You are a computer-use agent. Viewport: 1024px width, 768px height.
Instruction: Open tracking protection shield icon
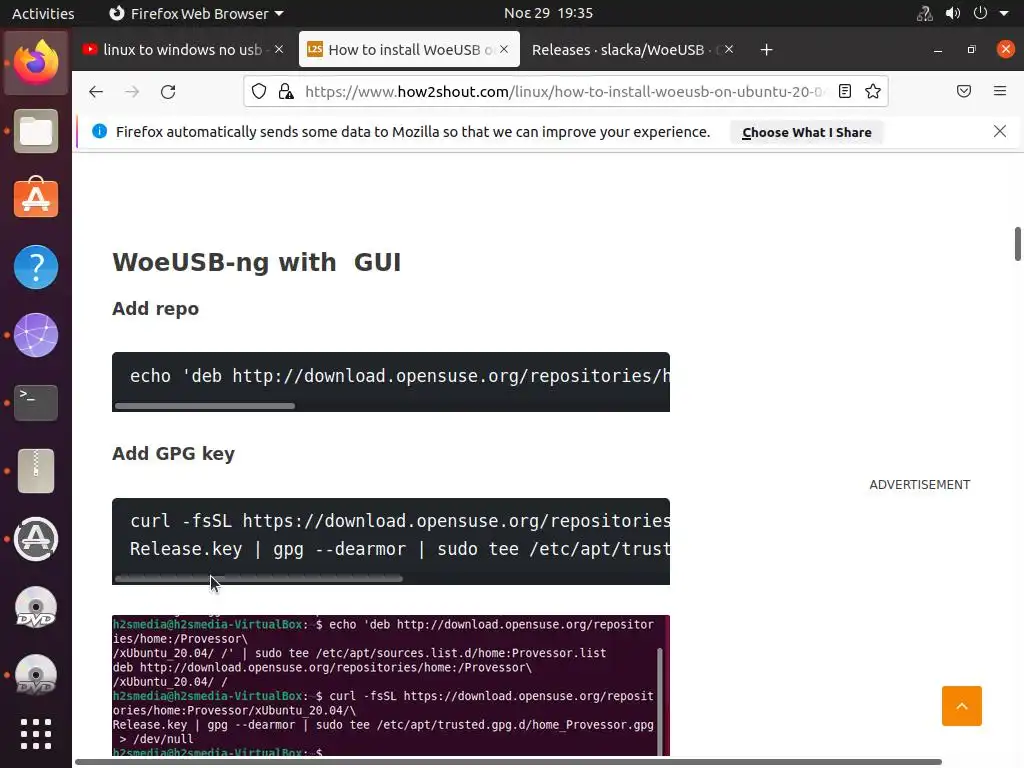coord(259,91)
